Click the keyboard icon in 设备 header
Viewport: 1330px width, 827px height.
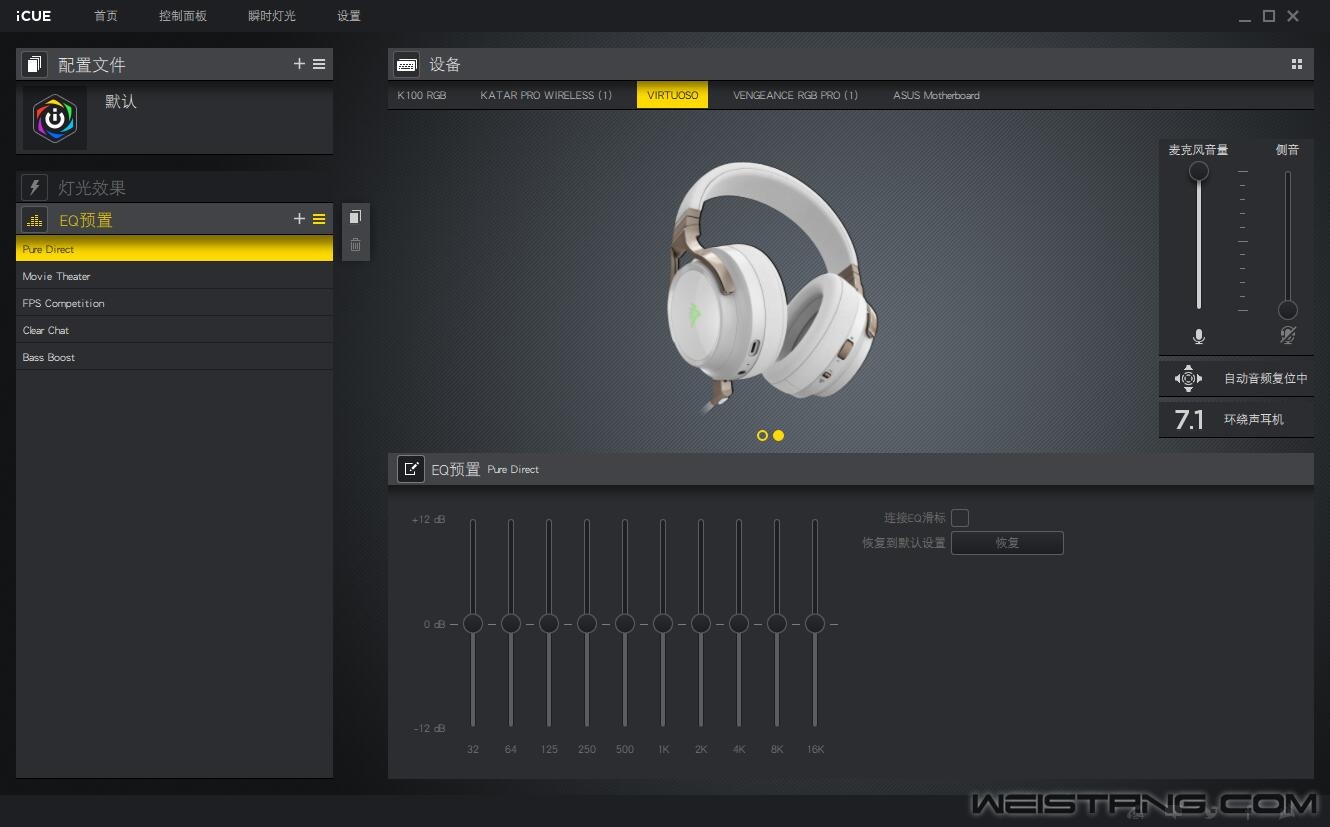407,64
